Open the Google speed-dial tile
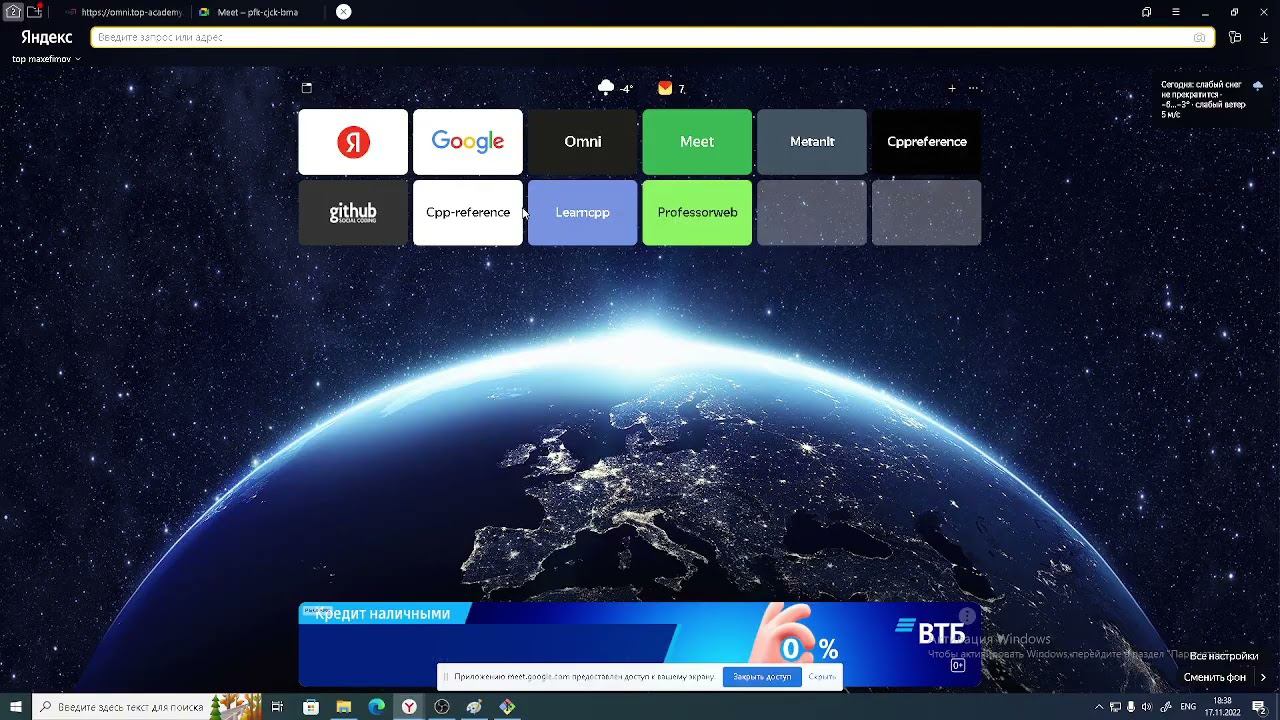Screen dimensions: 1280x720 pos(468,142)
